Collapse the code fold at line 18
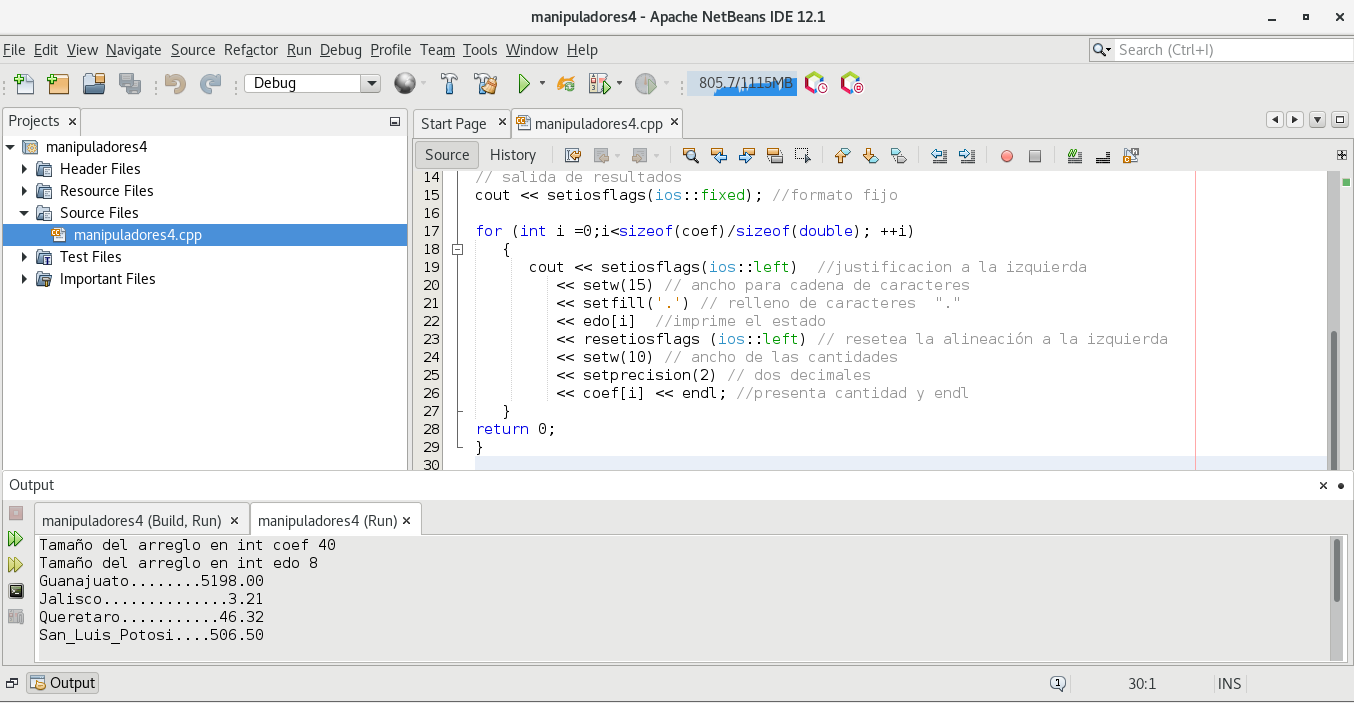This screenshot has width=1354, height=703. pyautogui.click(x=458, y=249)
